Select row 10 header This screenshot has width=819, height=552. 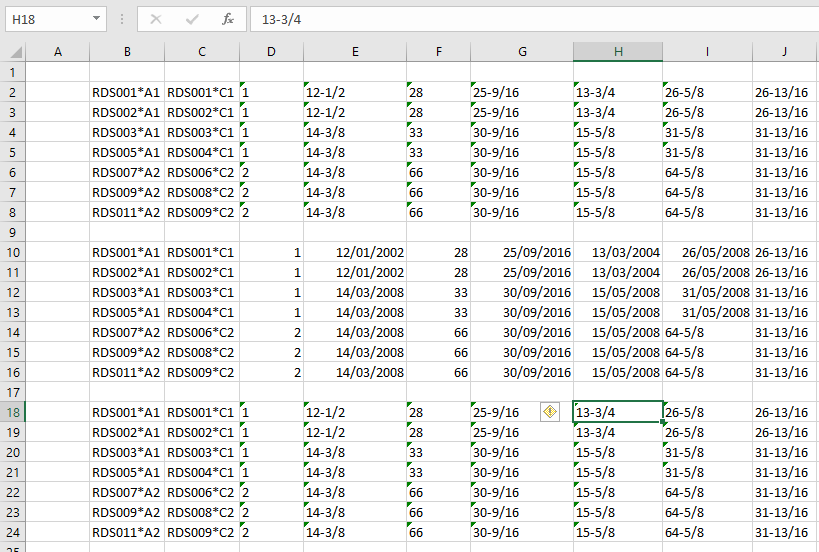pos(12,252)
